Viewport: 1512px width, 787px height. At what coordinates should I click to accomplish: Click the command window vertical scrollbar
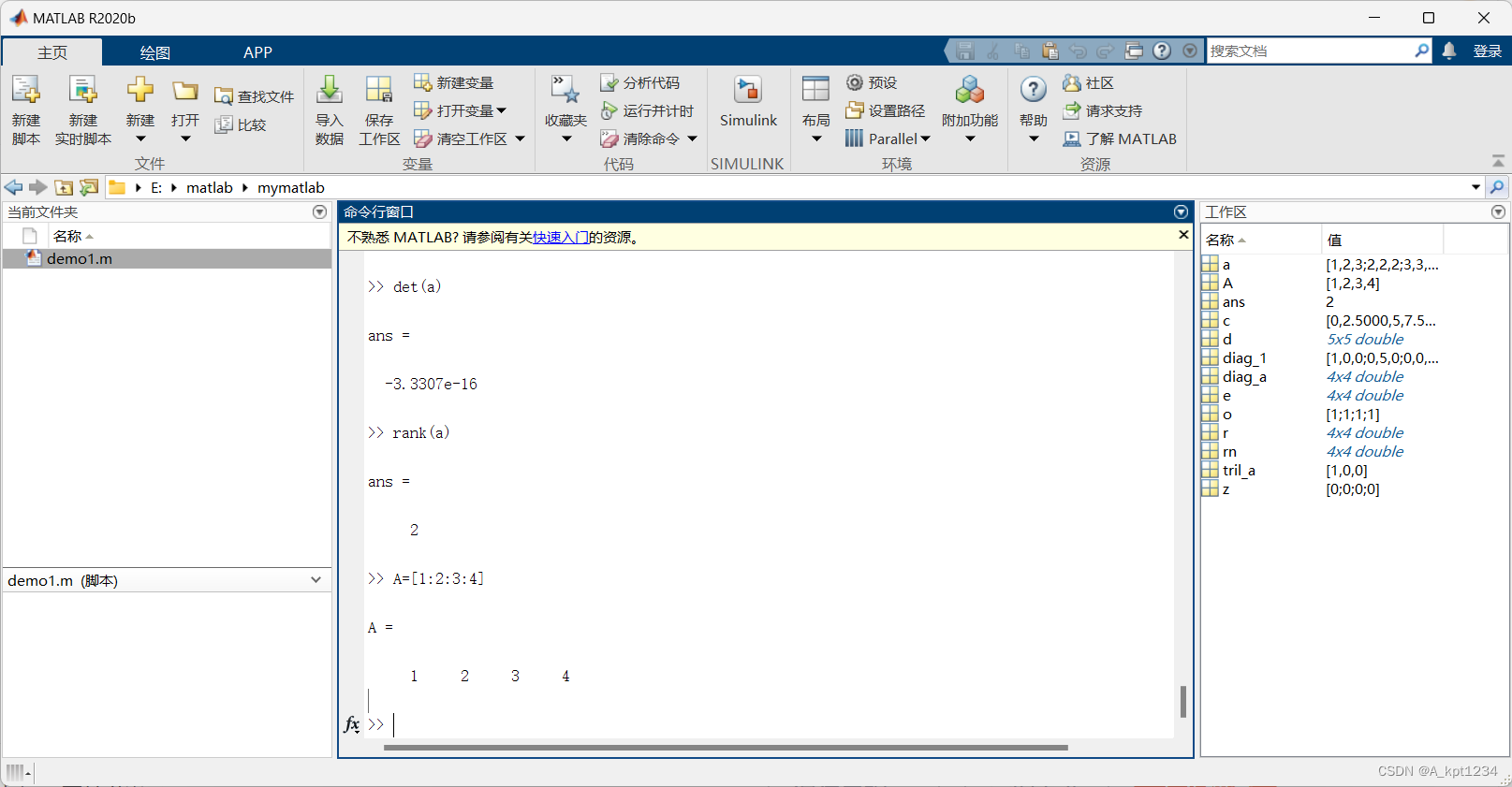coord(1183,701)
